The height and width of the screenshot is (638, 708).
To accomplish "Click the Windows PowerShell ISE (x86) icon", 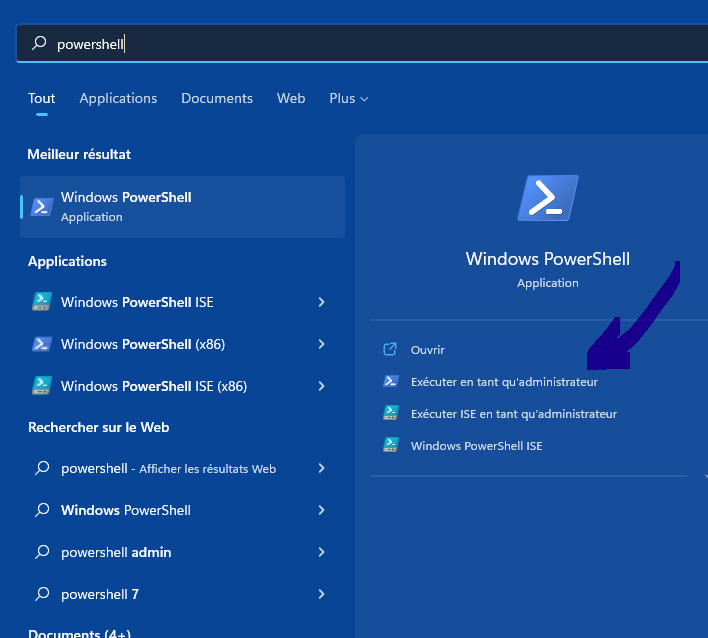I will click(42, 386).
